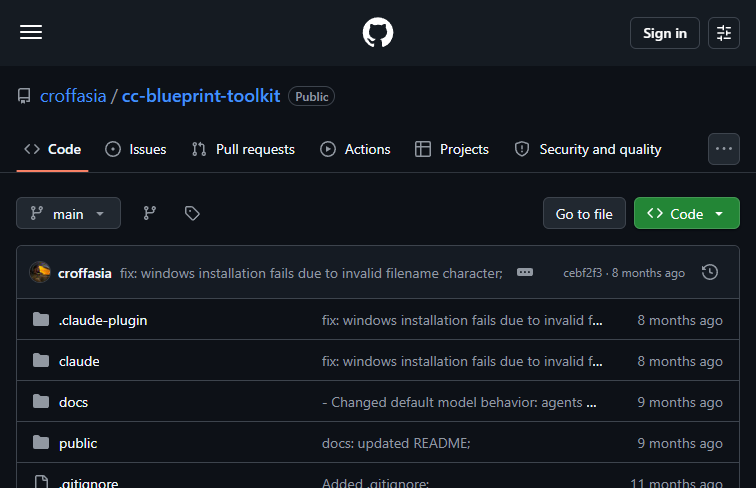The height and width of the screenshot is (488, 756).
Task: Click '9 months ago' in docs row
Action: (680, 402)
